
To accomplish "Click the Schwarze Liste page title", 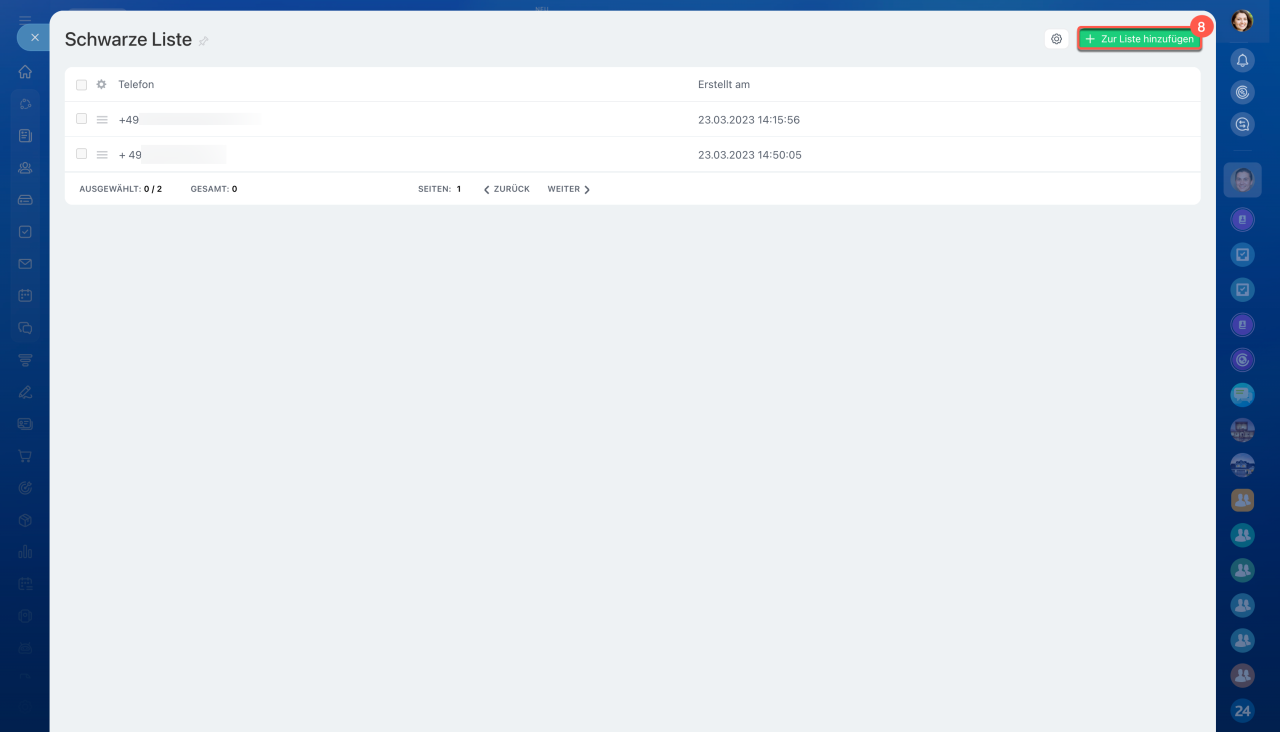I will [x=128, y=40].
